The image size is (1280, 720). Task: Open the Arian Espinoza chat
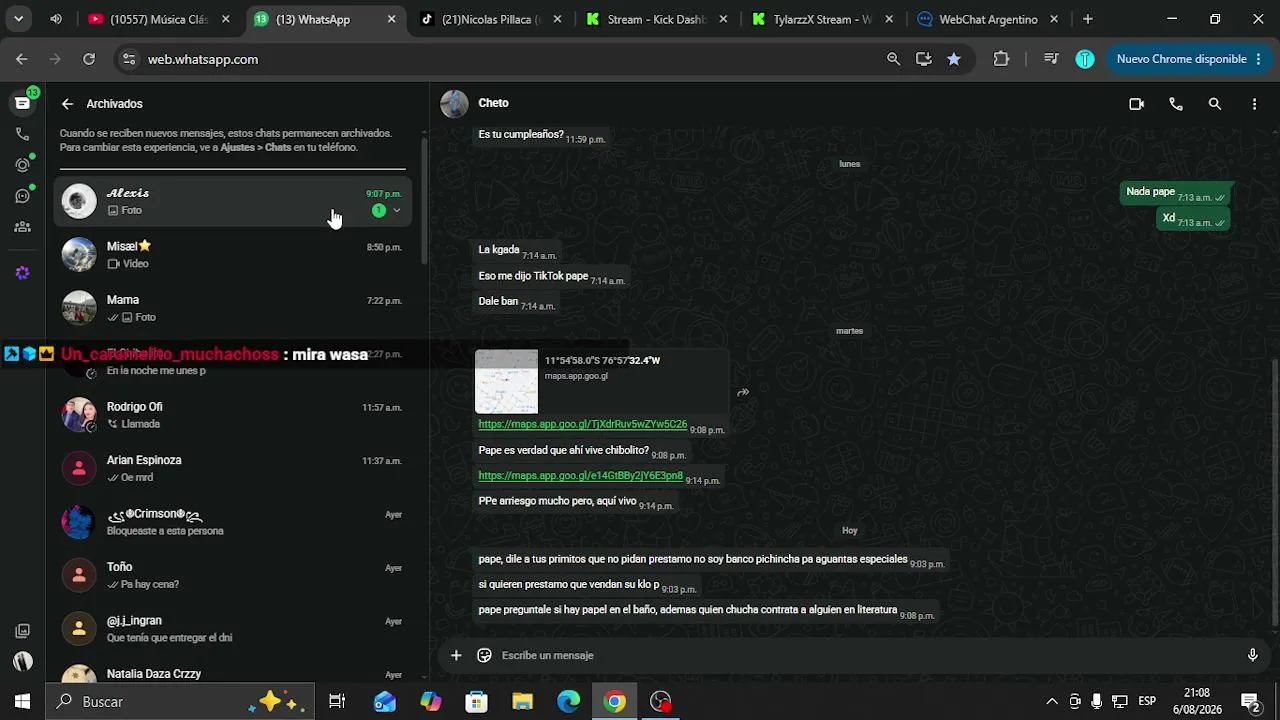233,468
